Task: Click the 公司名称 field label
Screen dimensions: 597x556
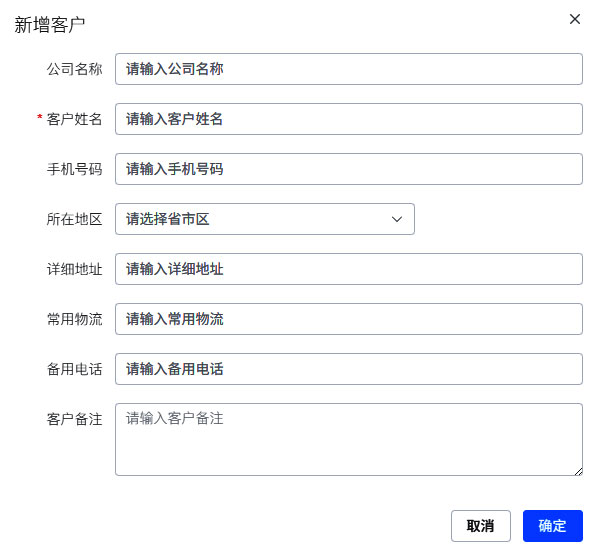Action: (74, 69)
